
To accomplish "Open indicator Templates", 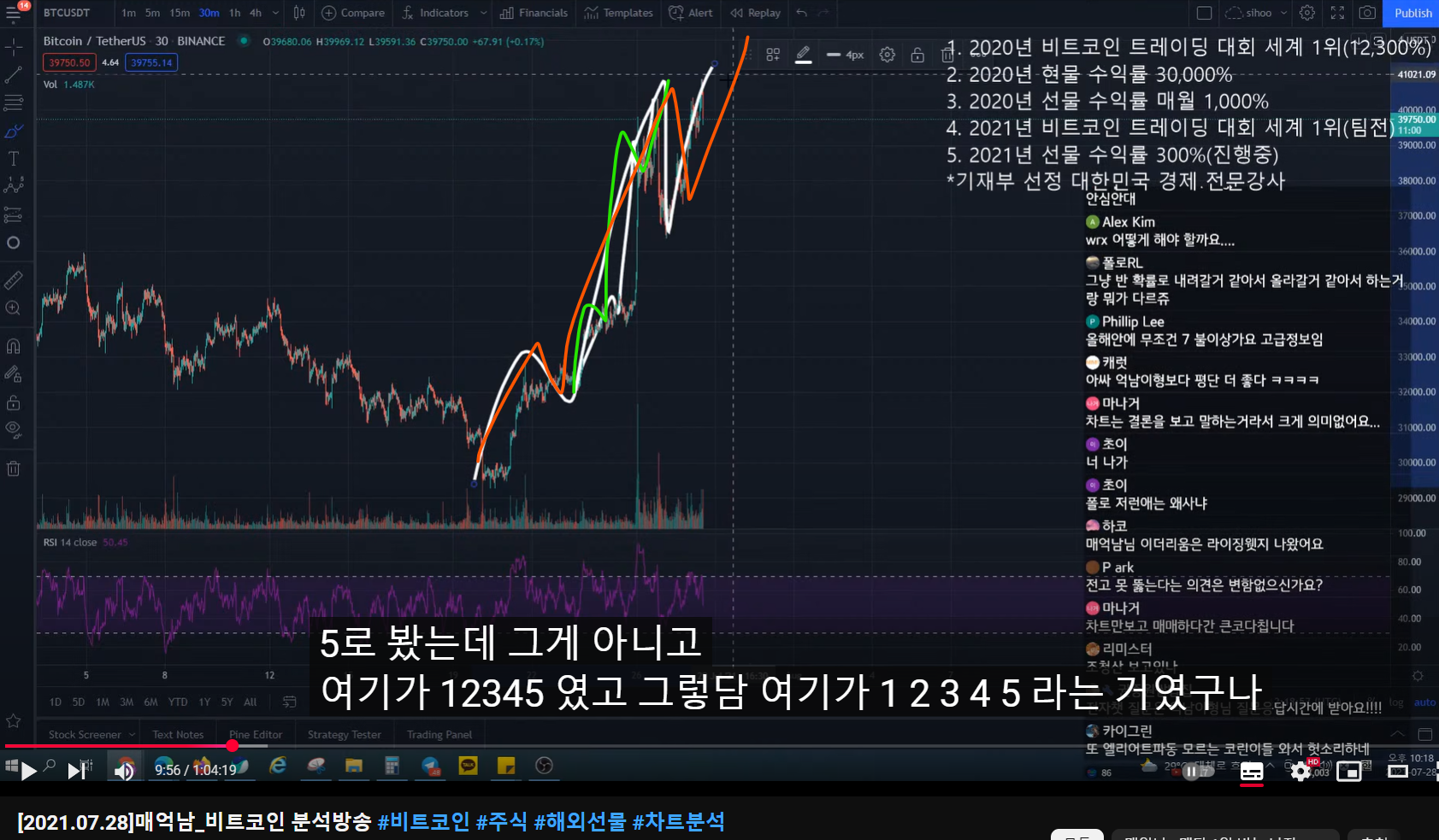I will [x=619, y=13].
